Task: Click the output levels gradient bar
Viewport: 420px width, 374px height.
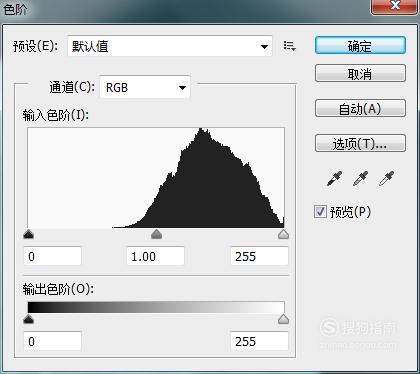Action: tap(156, 307)
